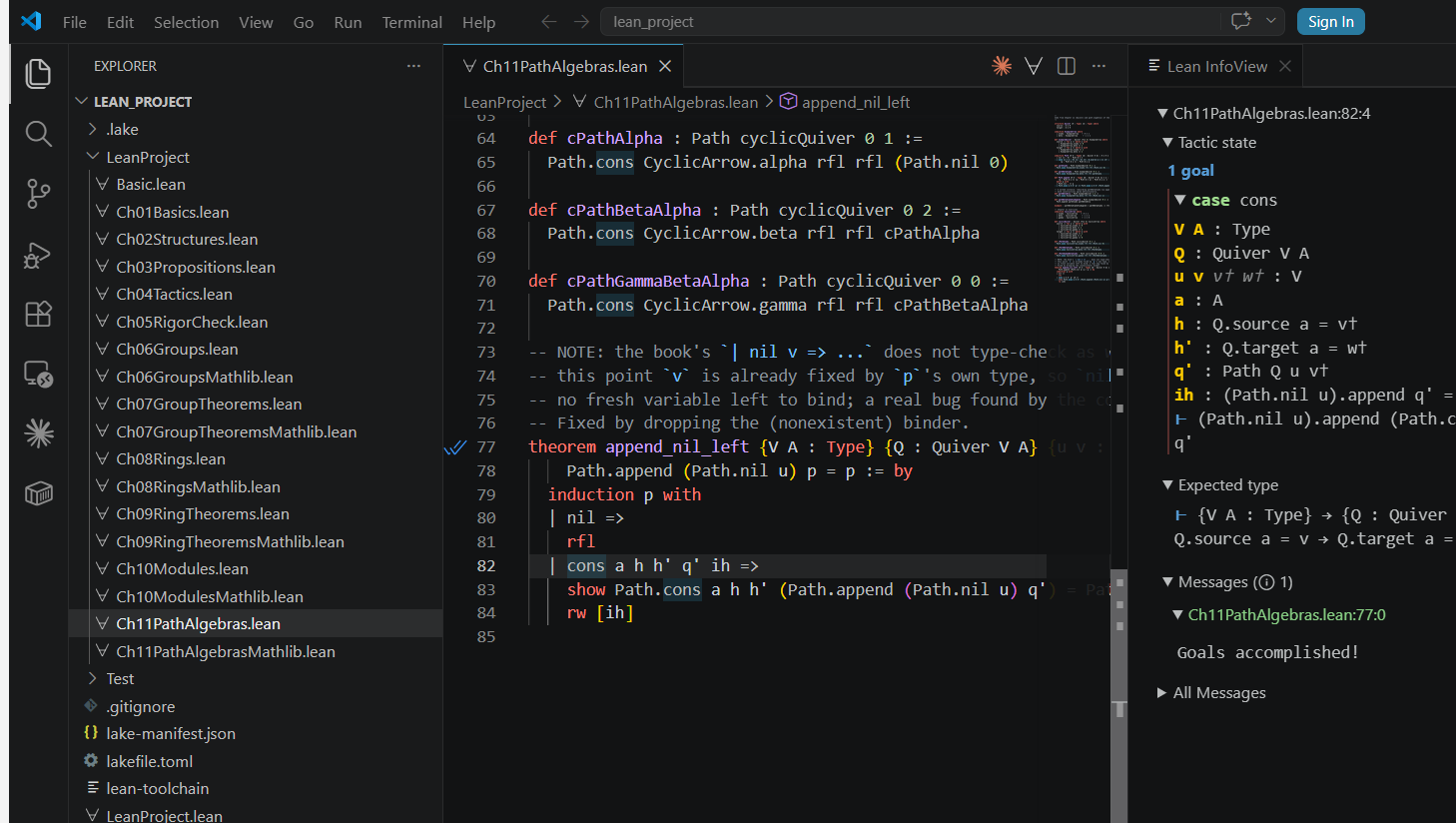The height and width of the screenshot is (823, 1456).
Task: Open the Copilot dropdown chevron in title bar
Action: click(x=1270, y=21)
